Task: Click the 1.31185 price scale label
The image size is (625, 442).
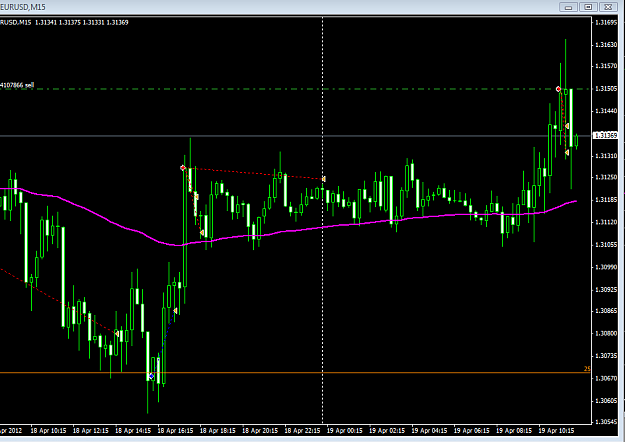Action: click(x=606, y=199)
